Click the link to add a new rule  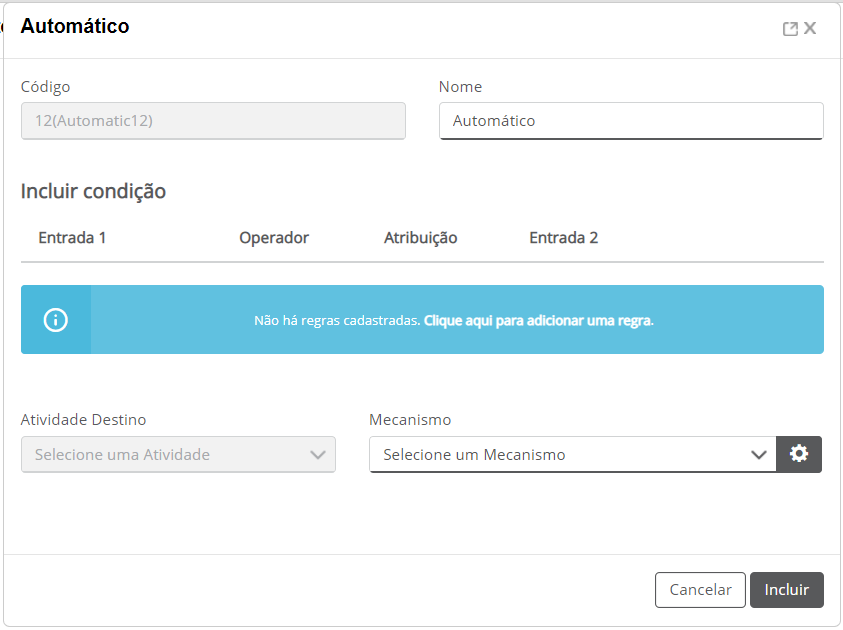539,320
